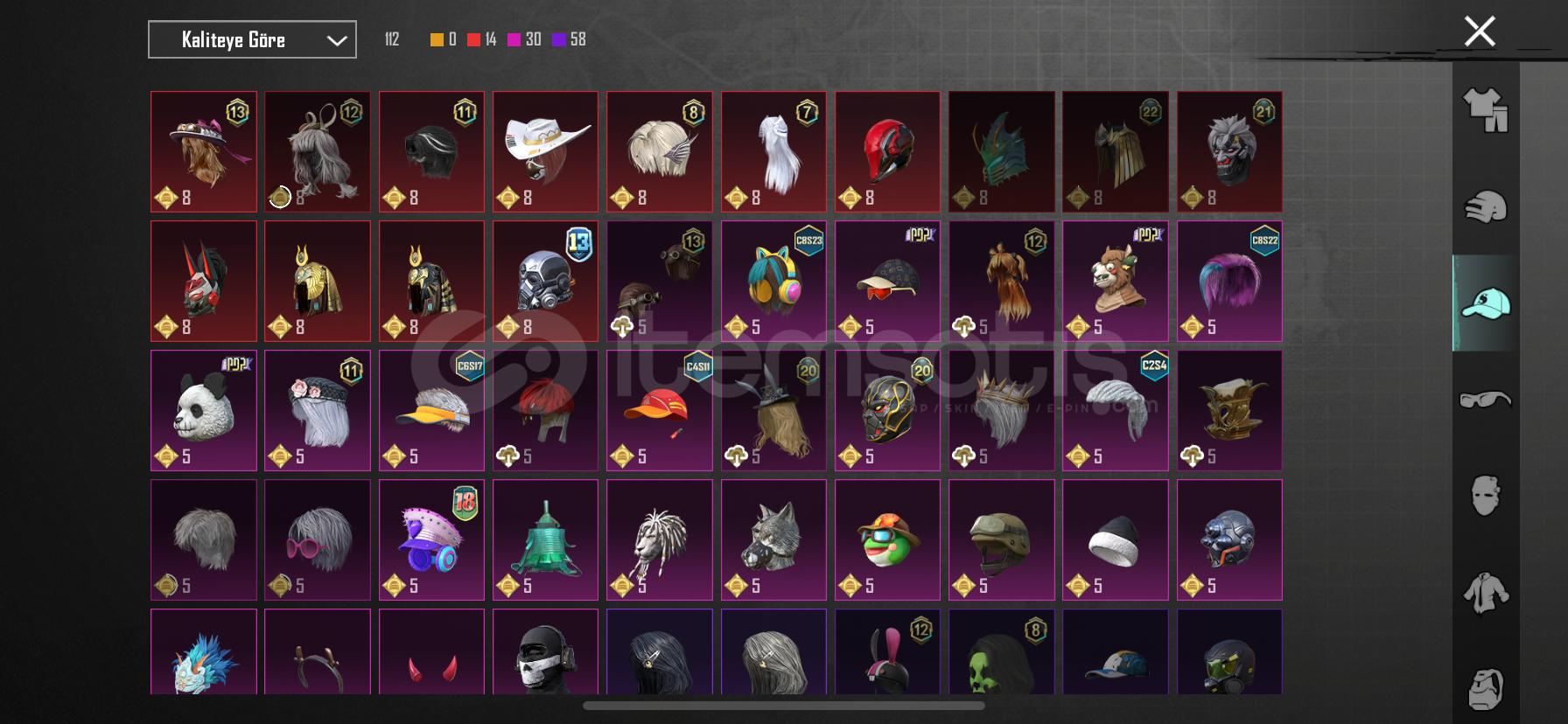Click the dropdown chevron arrow
1568x724 pixels.
pos(337,40)
